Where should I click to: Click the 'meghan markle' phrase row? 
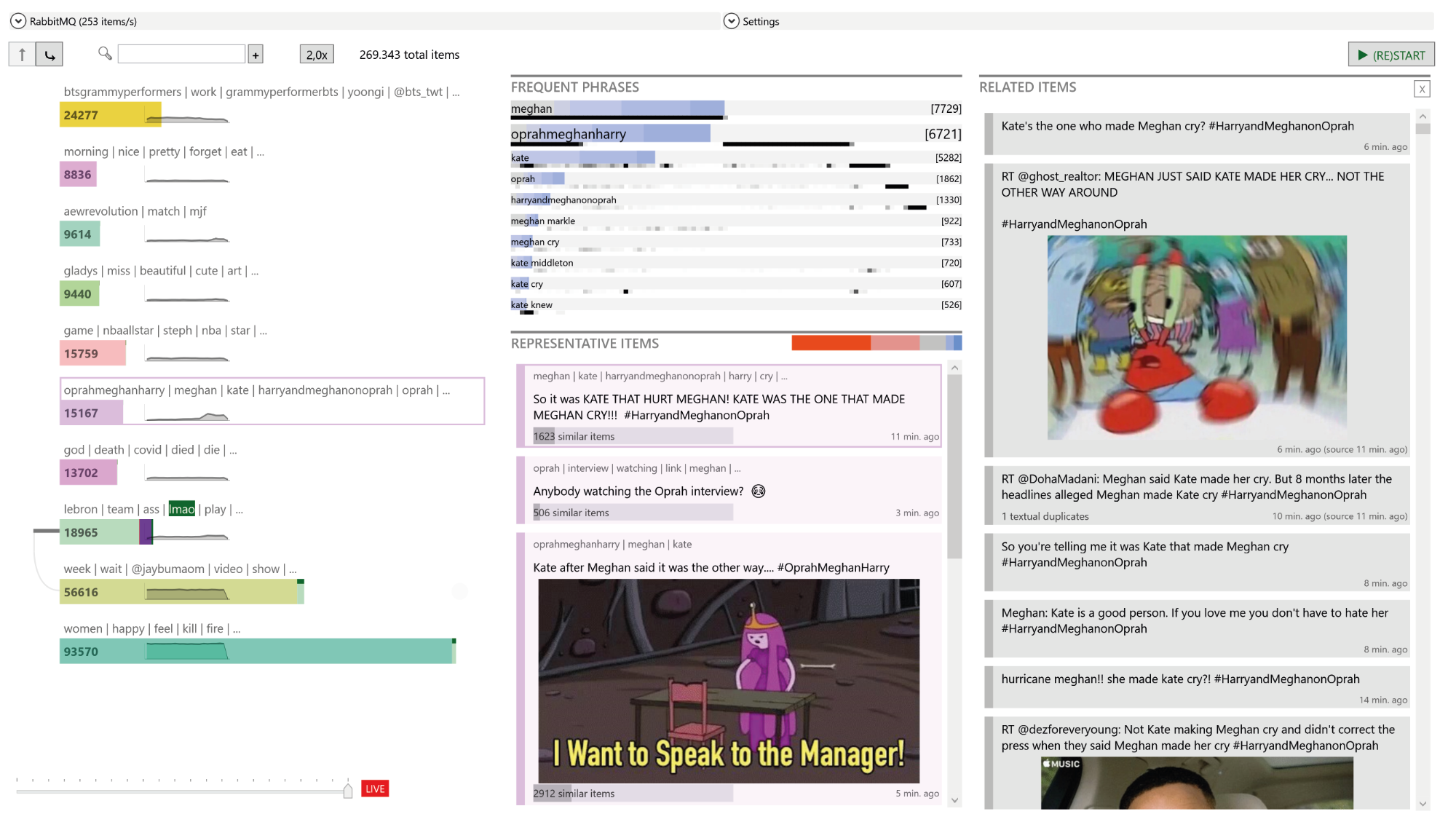pyautogui.click(x=736, y=221)
